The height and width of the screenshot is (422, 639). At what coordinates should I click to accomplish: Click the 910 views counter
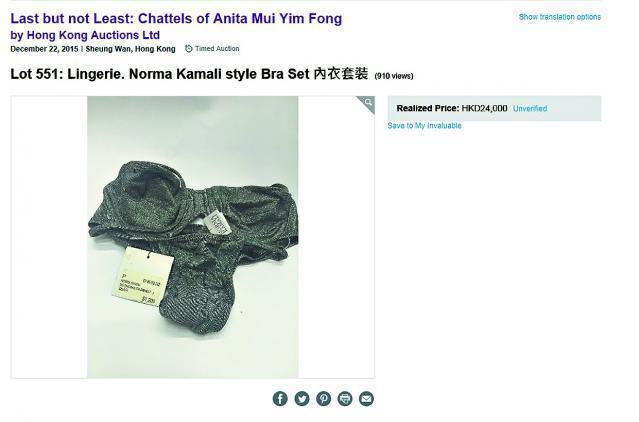[x=394, y=76]
